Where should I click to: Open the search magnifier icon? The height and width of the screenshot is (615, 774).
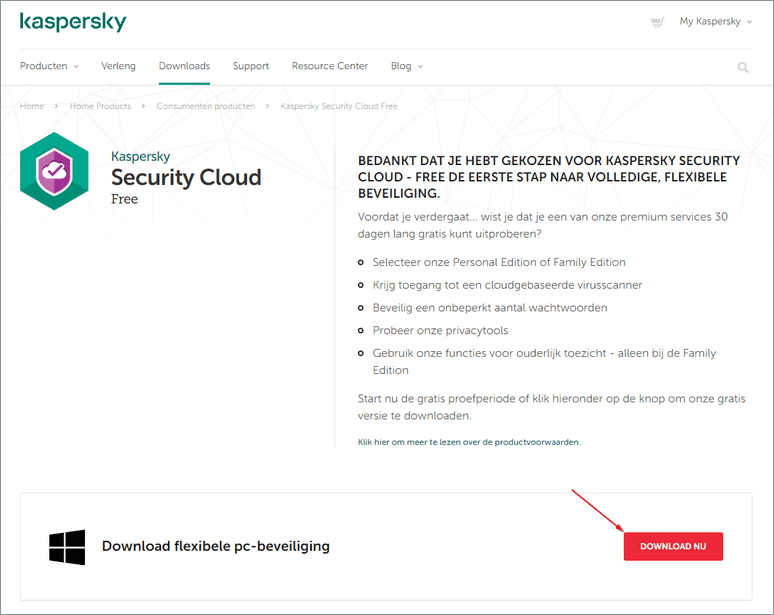743,67
